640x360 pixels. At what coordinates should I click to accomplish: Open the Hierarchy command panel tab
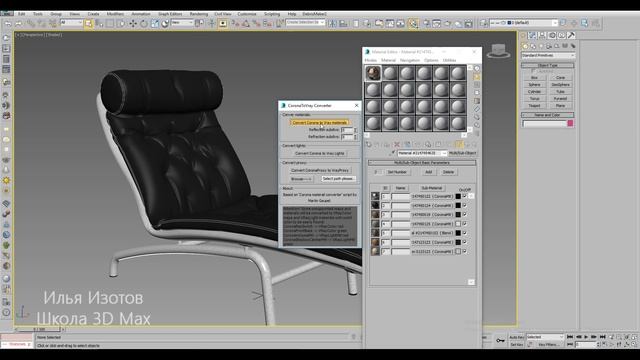pos(542,36)
